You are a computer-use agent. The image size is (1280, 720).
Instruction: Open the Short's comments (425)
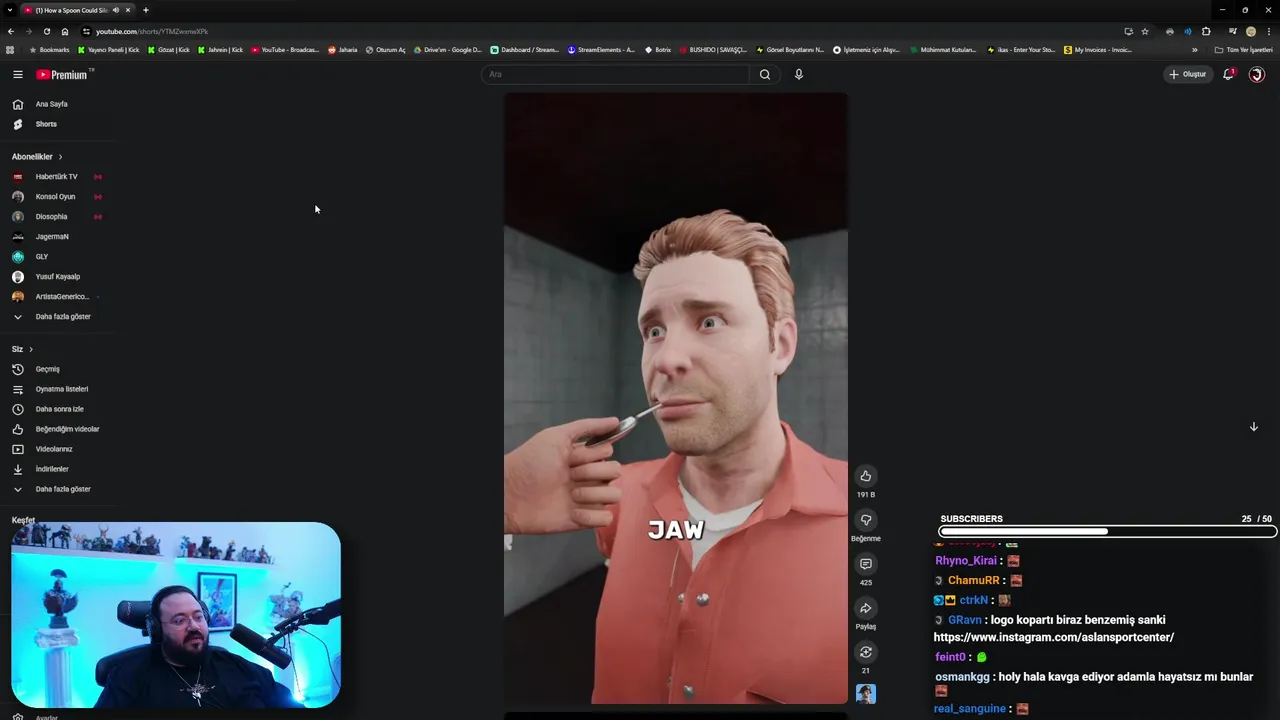point(866,564)
